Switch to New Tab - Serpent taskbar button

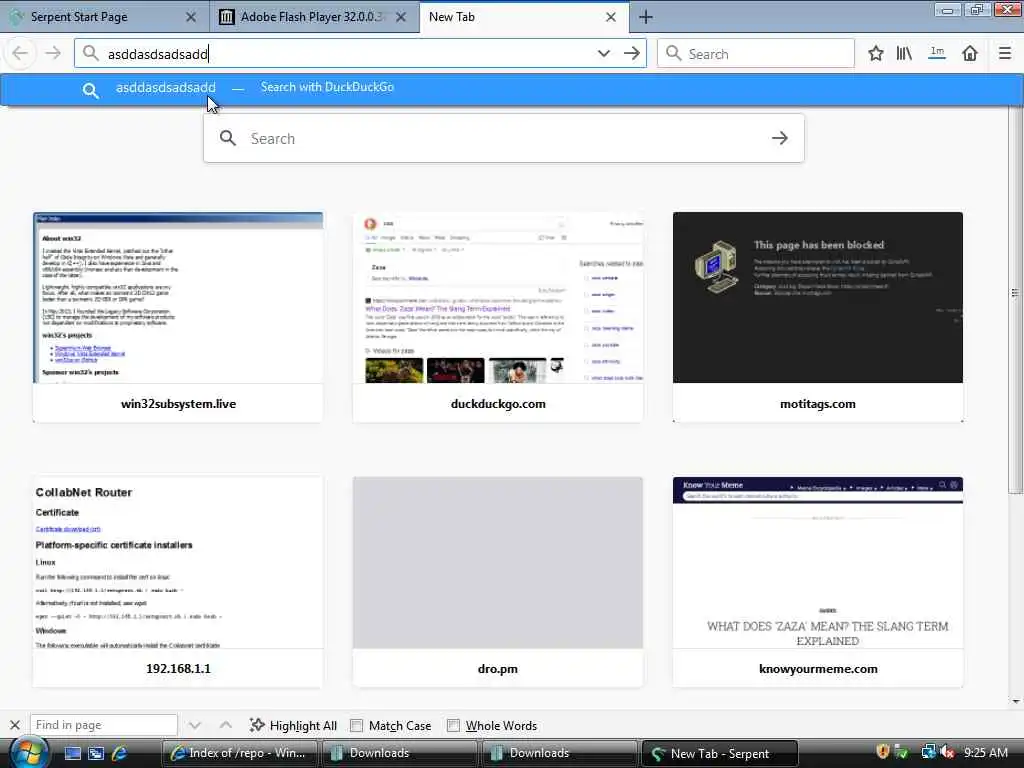(720, 753)
